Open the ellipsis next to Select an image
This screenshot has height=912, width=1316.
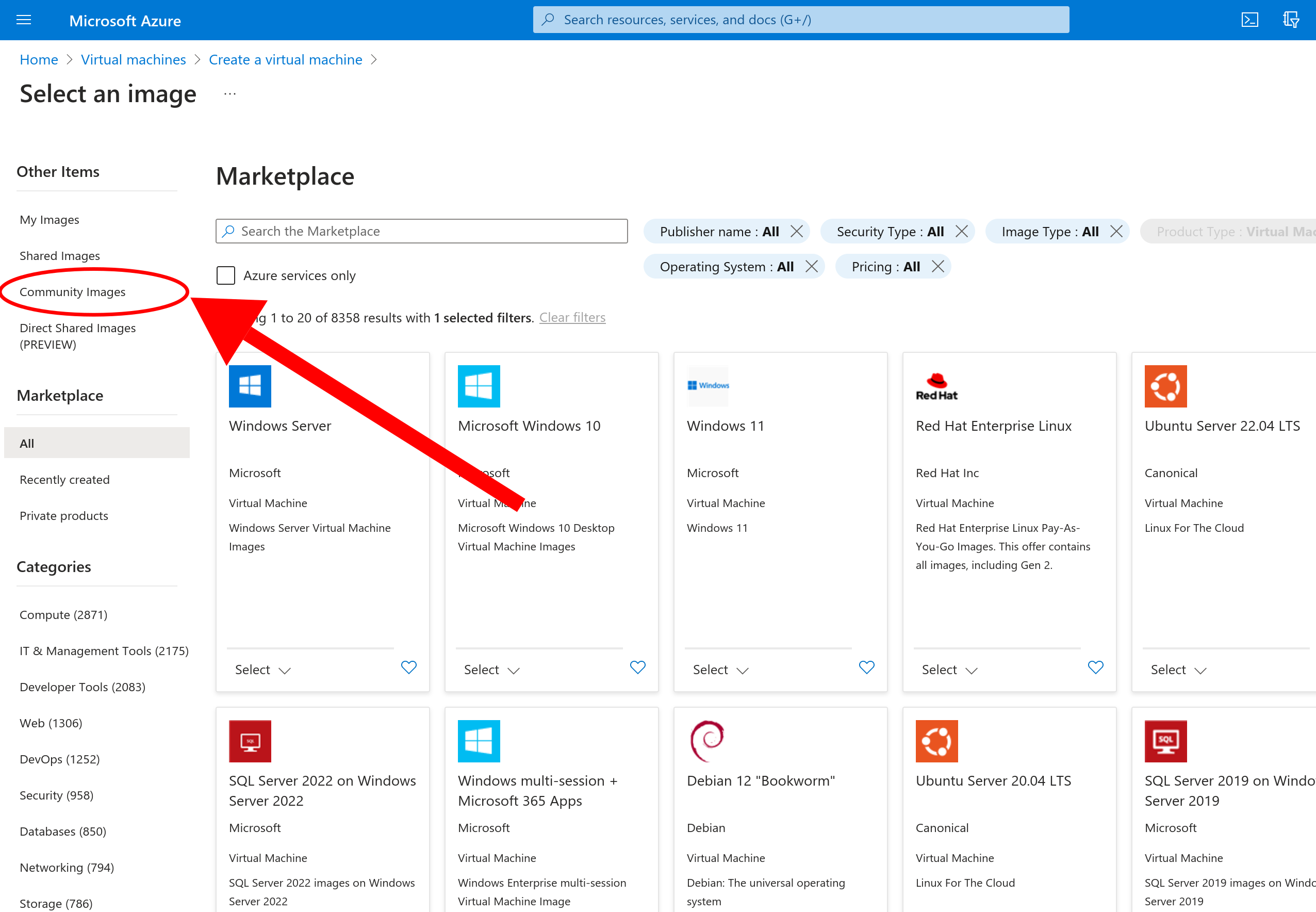229,94
